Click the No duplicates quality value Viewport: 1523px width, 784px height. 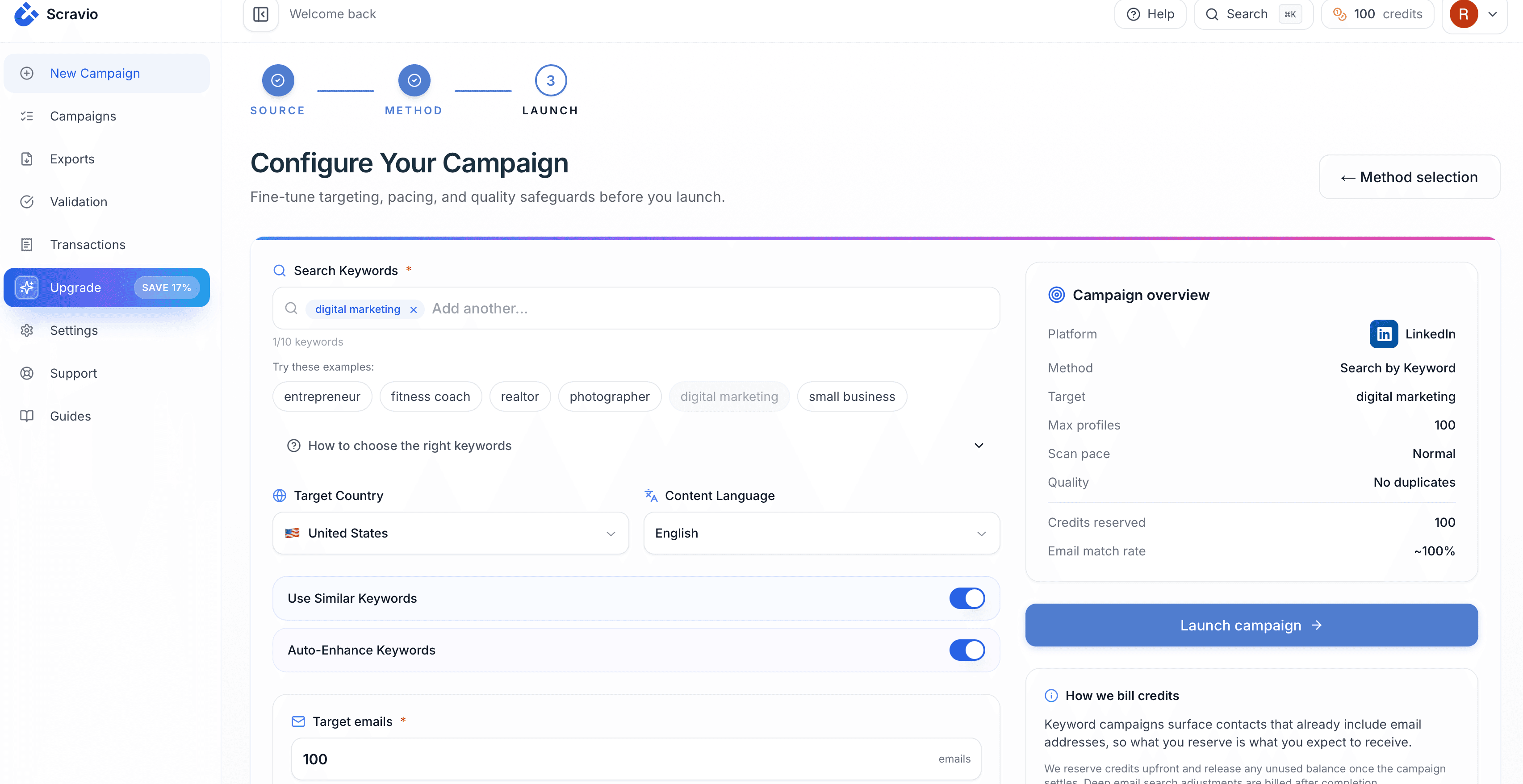(1414, 482)
